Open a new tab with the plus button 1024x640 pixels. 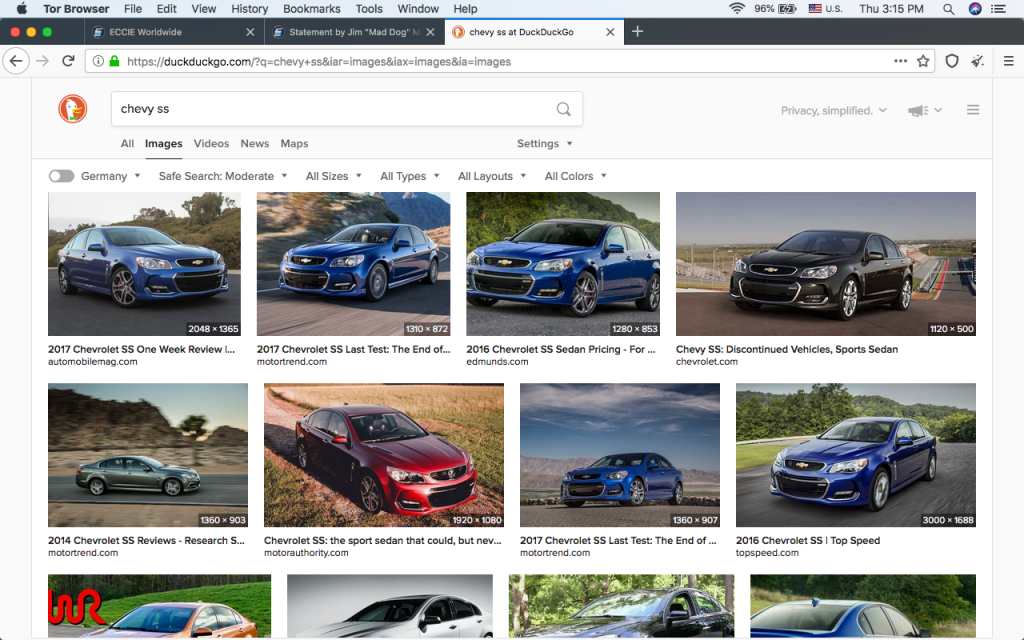pyautogui.click(x=637, y=31)
